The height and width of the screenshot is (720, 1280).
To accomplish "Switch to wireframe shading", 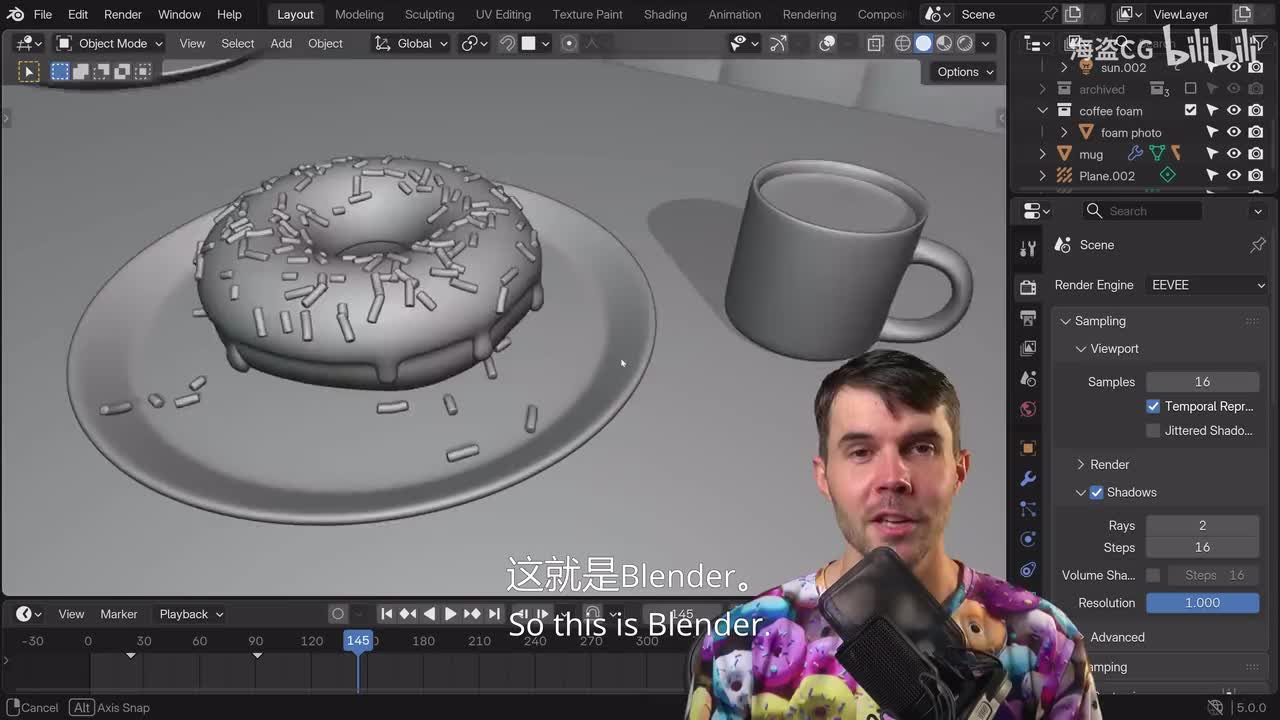I will pos(902,43).
